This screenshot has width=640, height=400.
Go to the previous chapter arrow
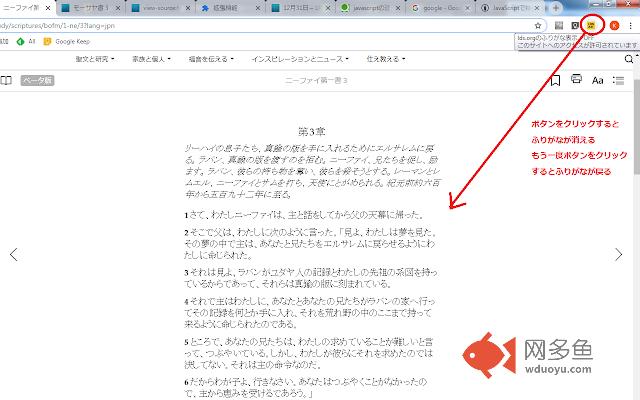click(x=13, y=254)
